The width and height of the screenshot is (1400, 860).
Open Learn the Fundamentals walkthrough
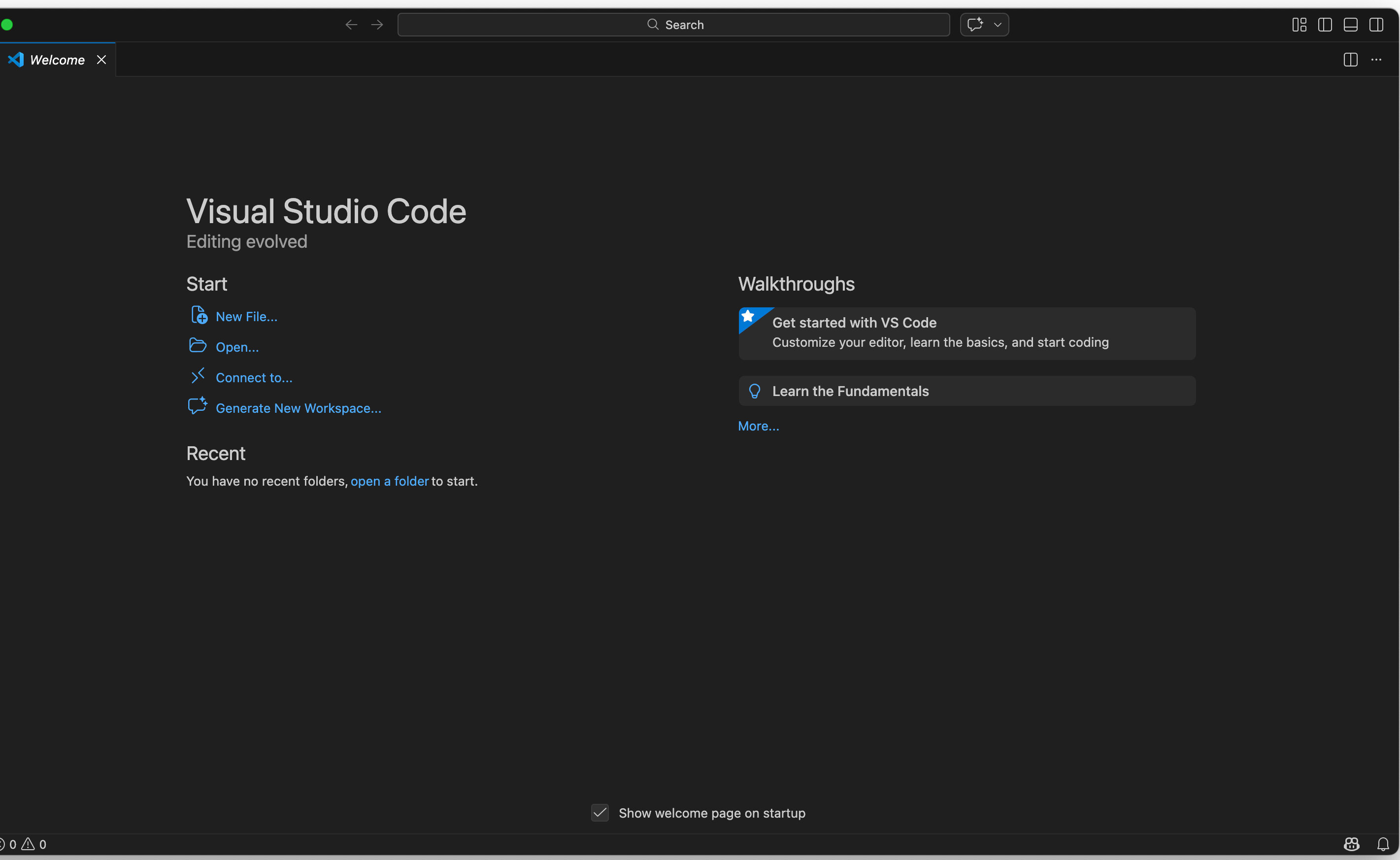(x=850, y=391)
